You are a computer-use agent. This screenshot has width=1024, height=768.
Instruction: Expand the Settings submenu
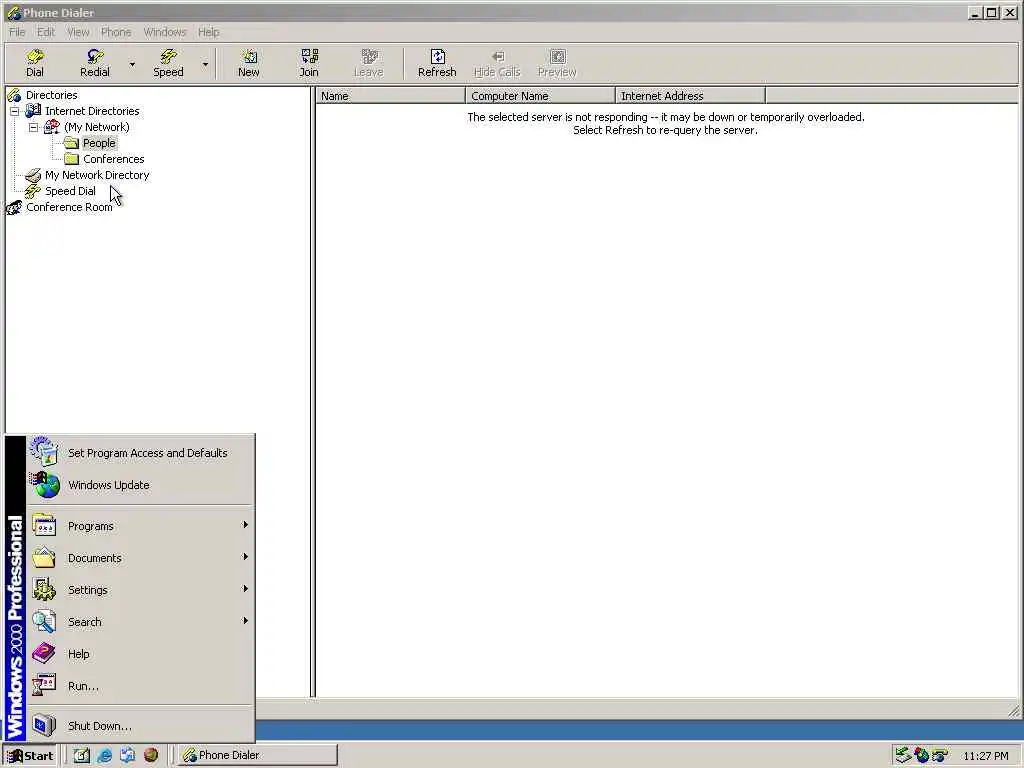[x=140, y=590]
